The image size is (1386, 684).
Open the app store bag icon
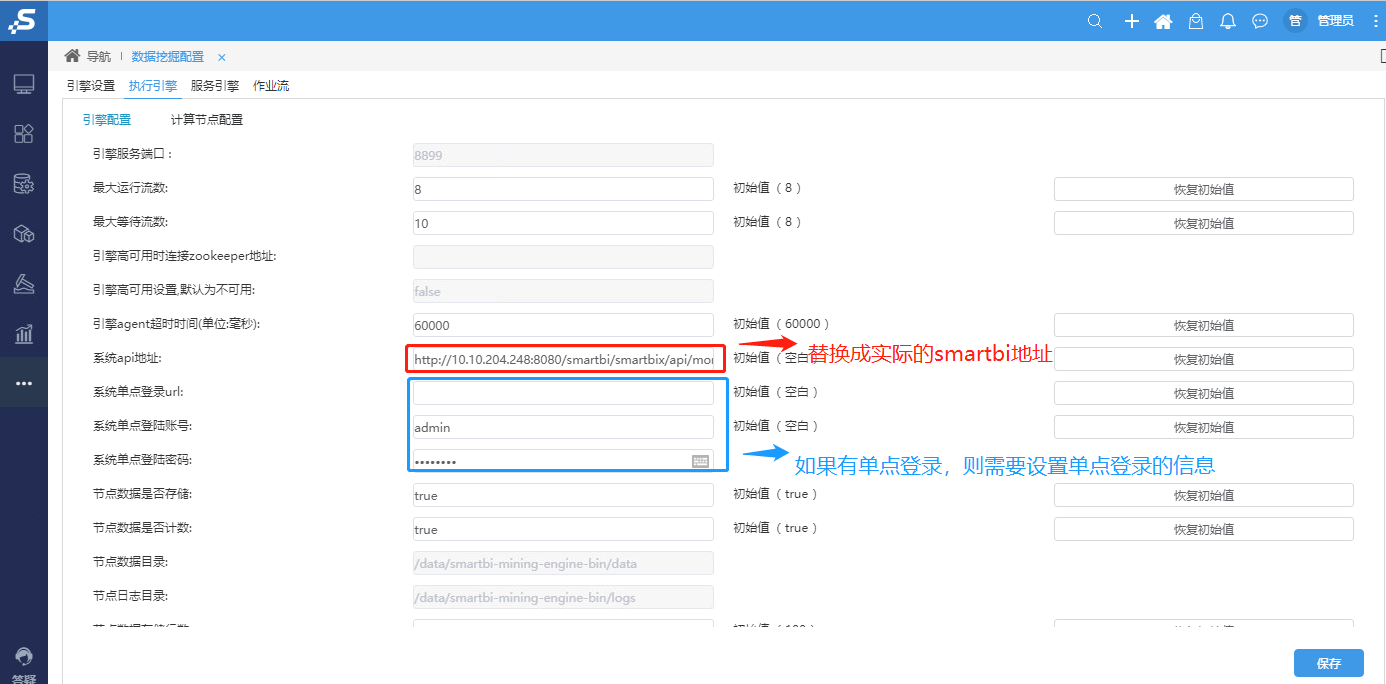pos(1195,21)
